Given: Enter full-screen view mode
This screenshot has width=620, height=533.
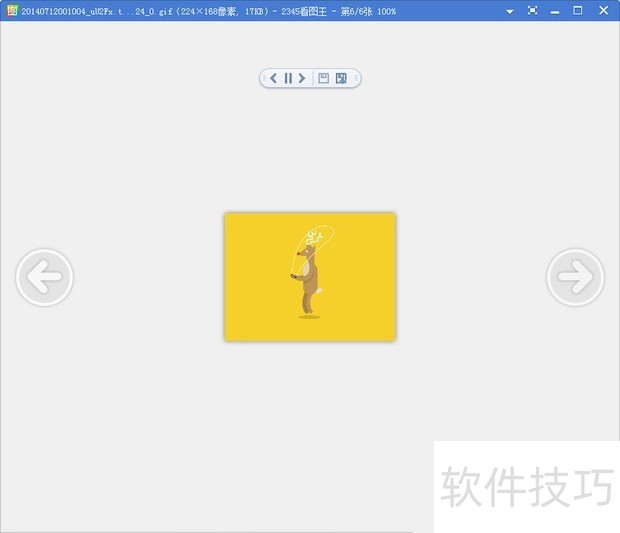Looking at the screenshot, I should [532, 11].
